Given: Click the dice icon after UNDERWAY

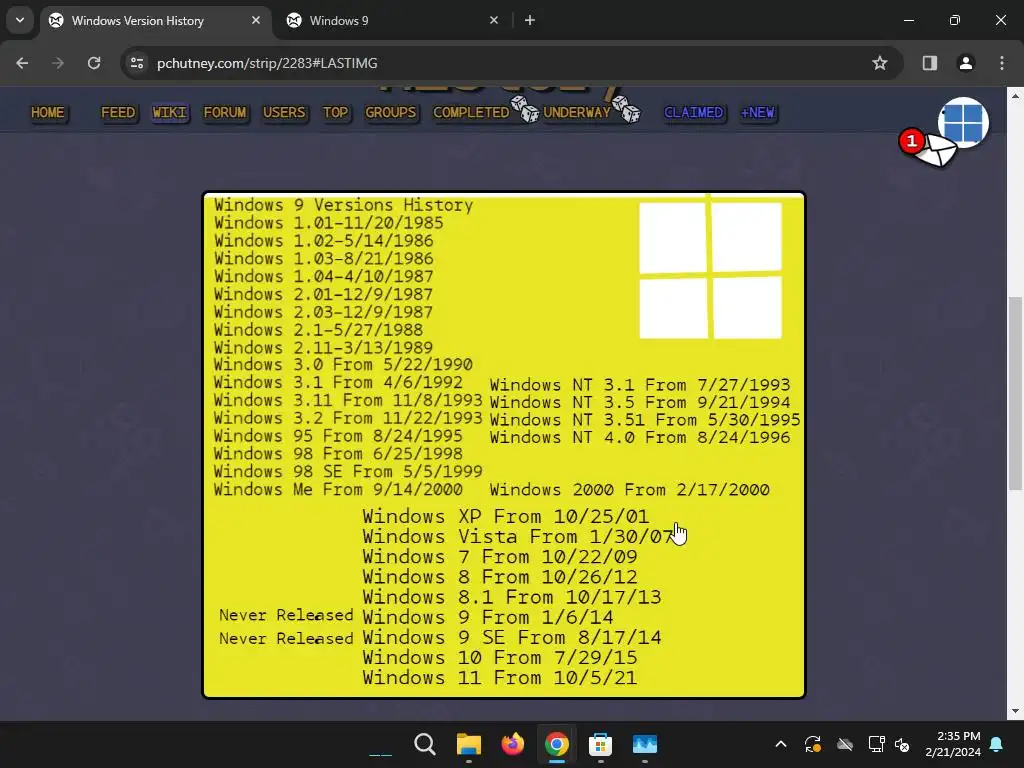Looking at the screenshot, I should click(x=626, y=109).
